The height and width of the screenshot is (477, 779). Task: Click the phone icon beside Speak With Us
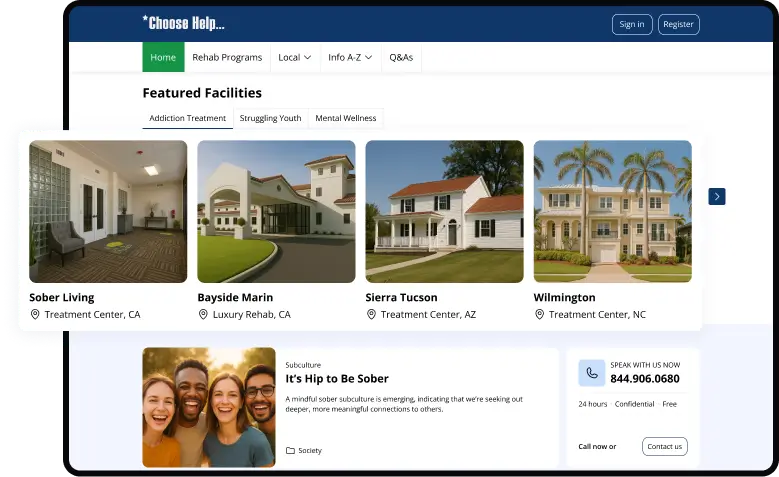pyautogui.click(x=591, y=373)
